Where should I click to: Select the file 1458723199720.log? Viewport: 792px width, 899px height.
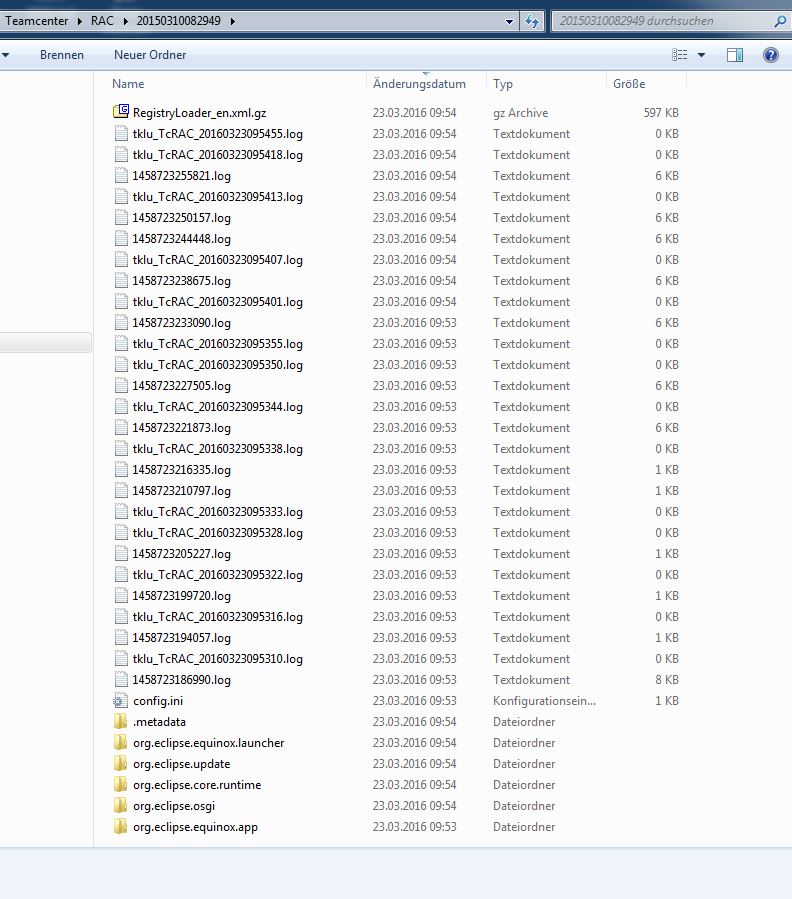[182, 596]
